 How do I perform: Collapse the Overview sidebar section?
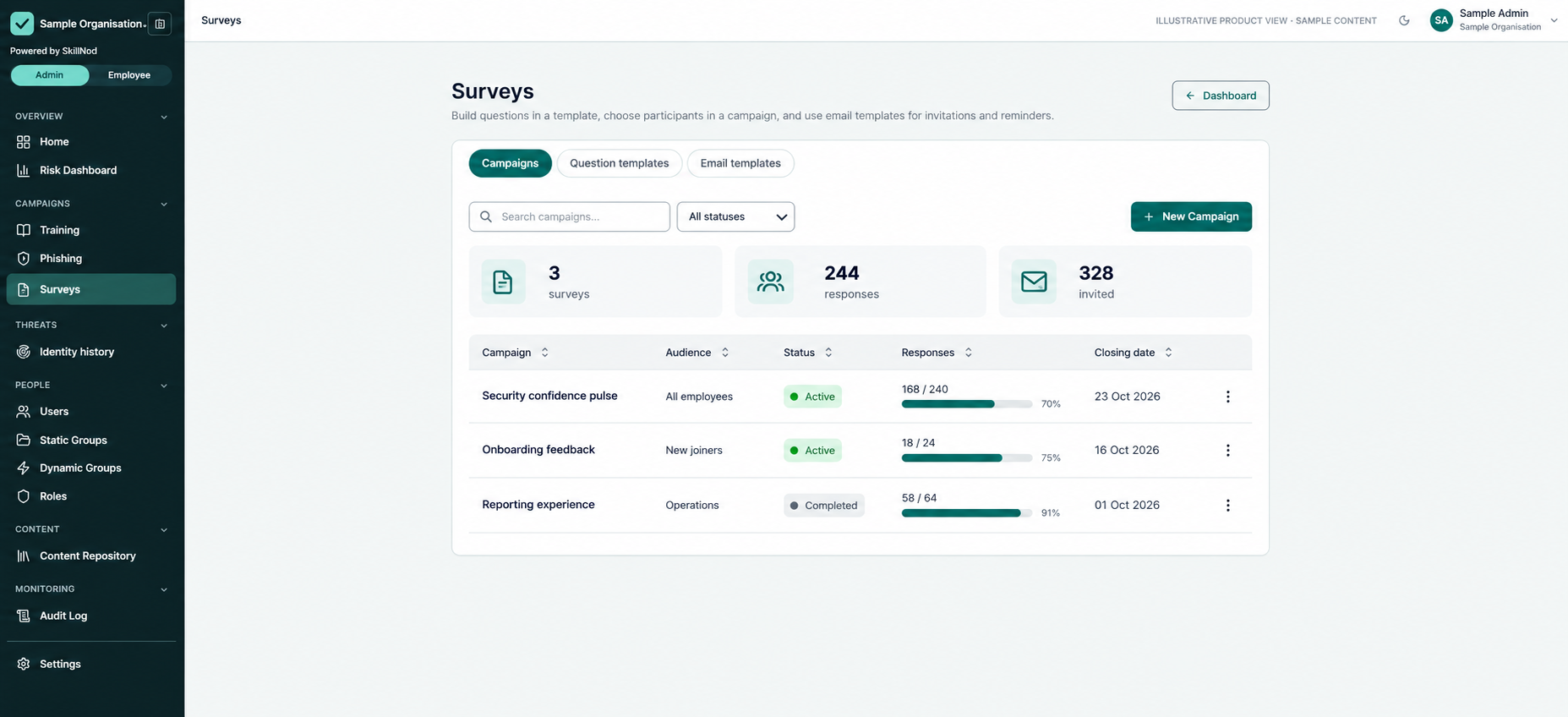164,117
